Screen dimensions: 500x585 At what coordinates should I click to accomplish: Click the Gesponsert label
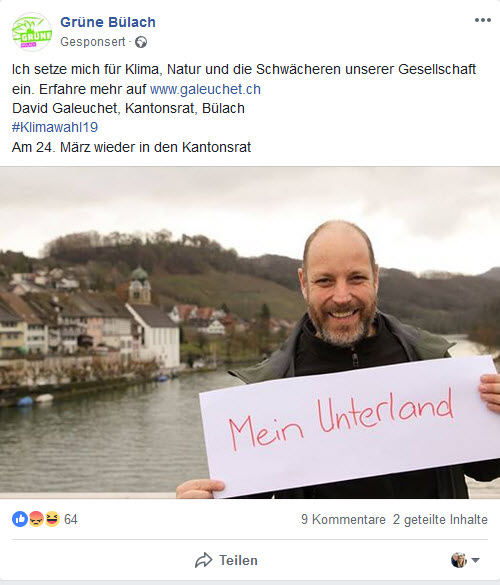point(93,42)
